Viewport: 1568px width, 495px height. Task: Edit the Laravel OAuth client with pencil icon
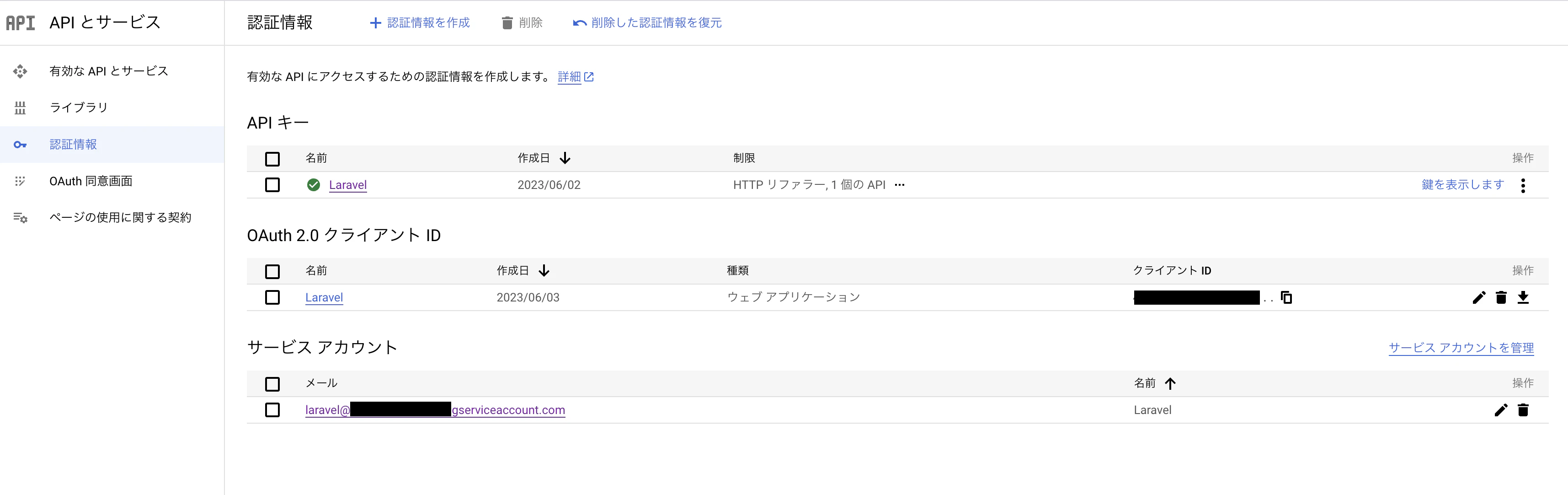(1479, 297)
